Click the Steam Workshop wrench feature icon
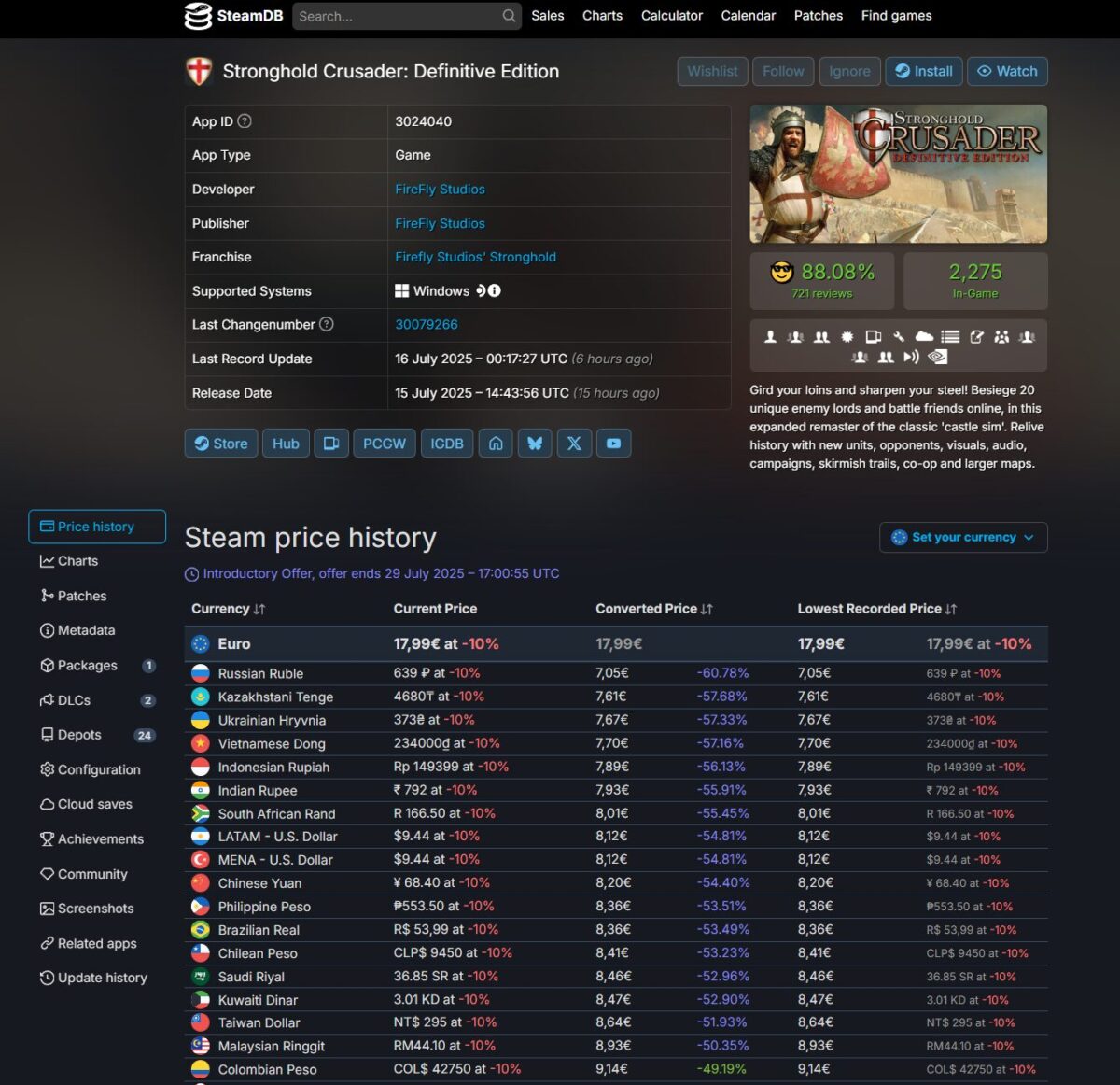The width and height of the screenshot is (1120, 1085). tap(899, 337)
